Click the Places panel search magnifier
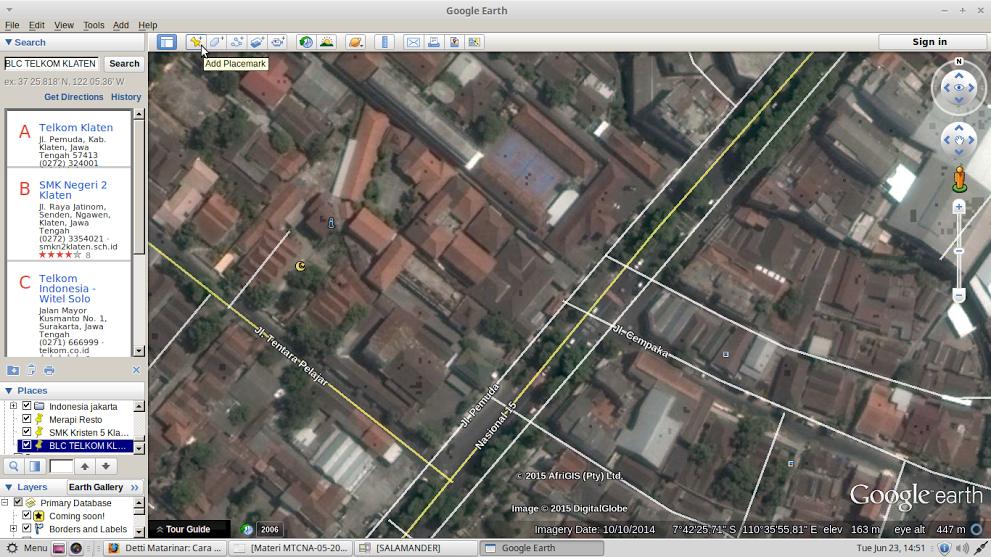Screen dimensions: 991x557 pyautogui.click(x=13, y=467)
